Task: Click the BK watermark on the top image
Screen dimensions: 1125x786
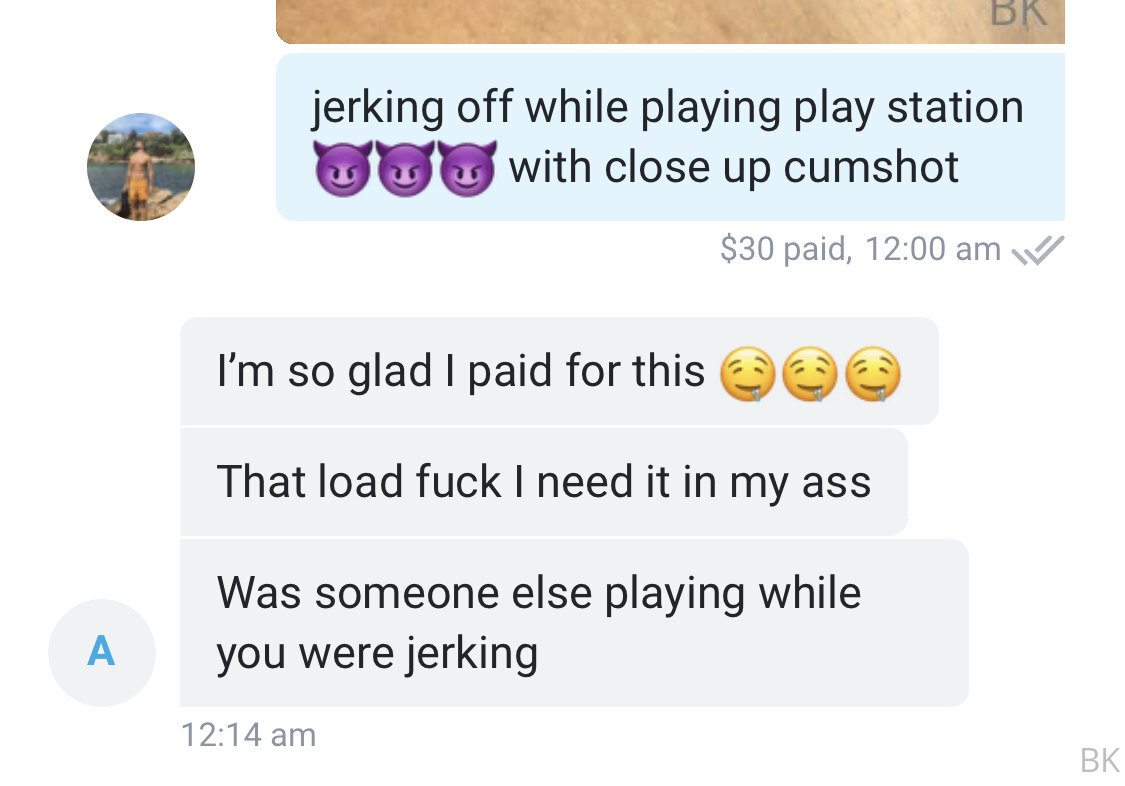Action: [x=1019, y=12]
